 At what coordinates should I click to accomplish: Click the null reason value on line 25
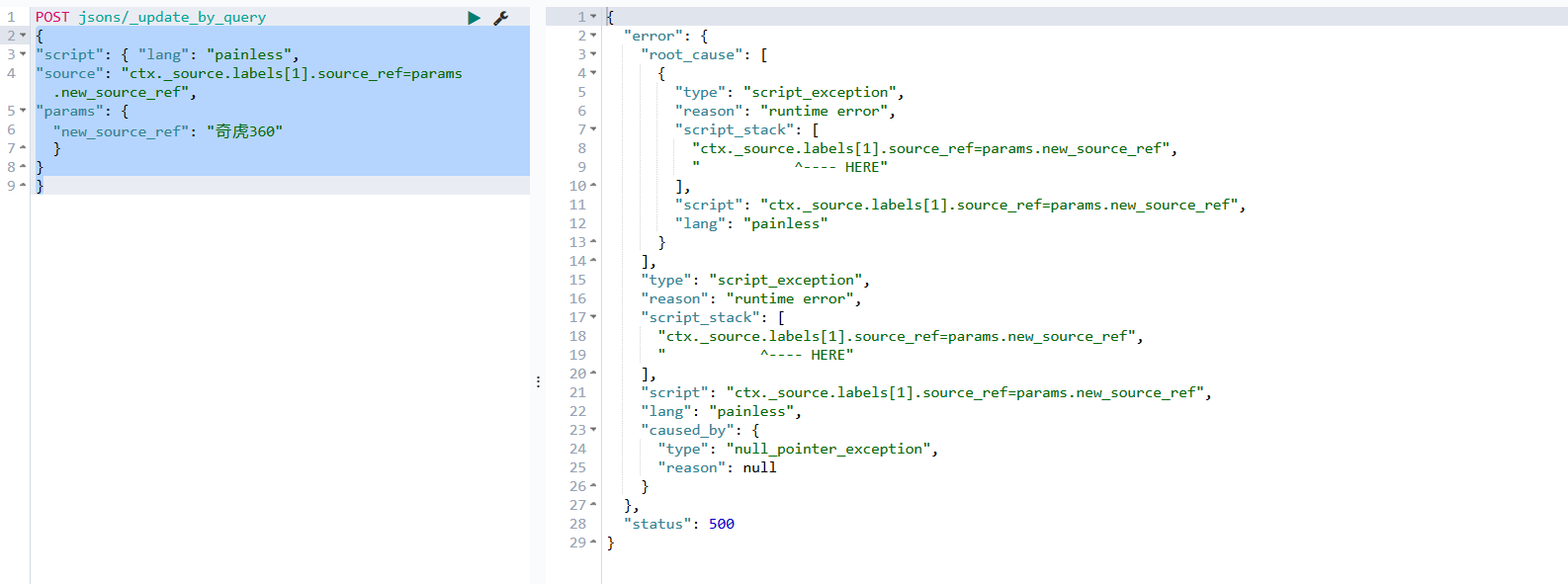760,467
